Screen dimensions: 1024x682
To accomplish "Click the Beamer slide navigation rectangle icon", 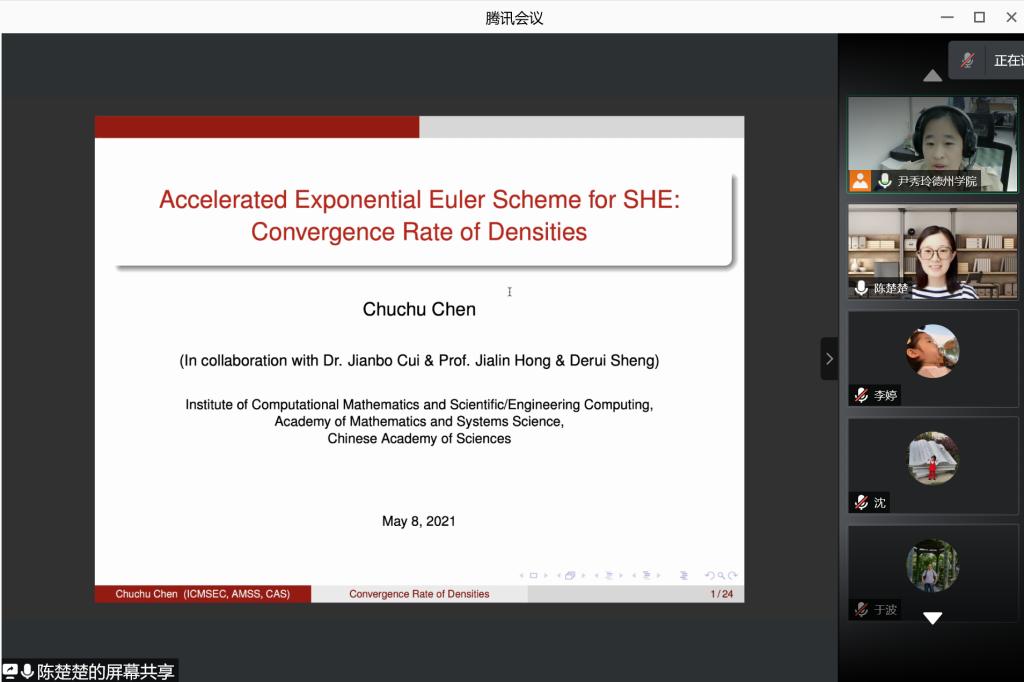I will [x=533, y=576].
